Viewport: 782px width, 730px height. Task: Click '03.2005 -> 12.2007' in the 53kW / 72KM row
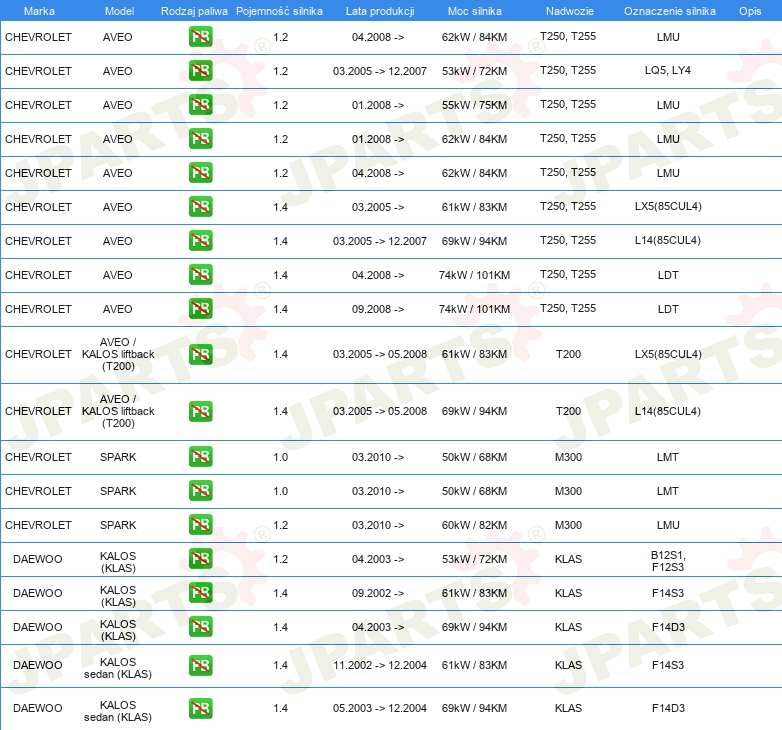click(380, 71)
